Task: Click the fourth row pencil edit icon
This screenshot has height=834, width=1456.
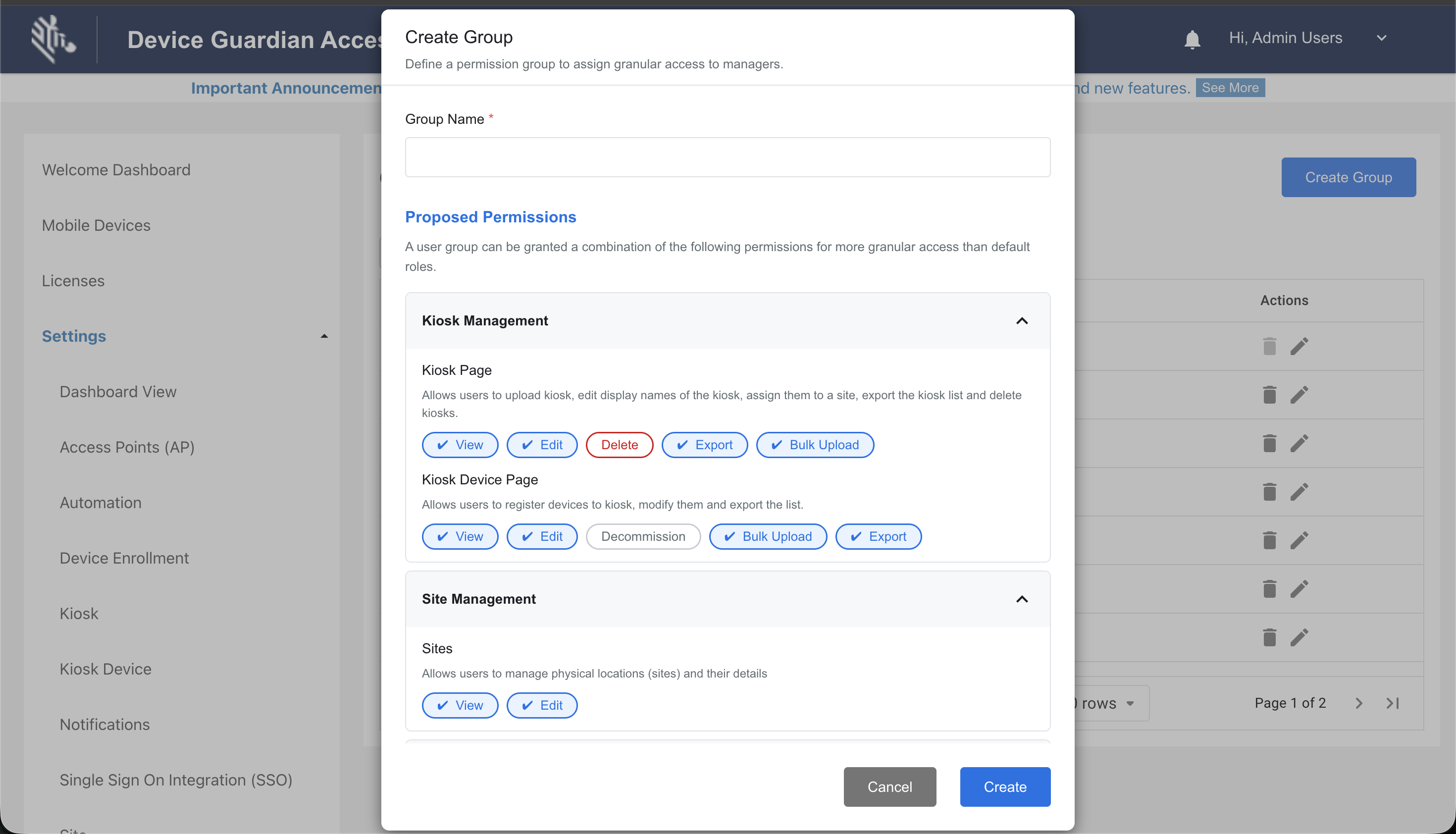Action: point(1299,491)
